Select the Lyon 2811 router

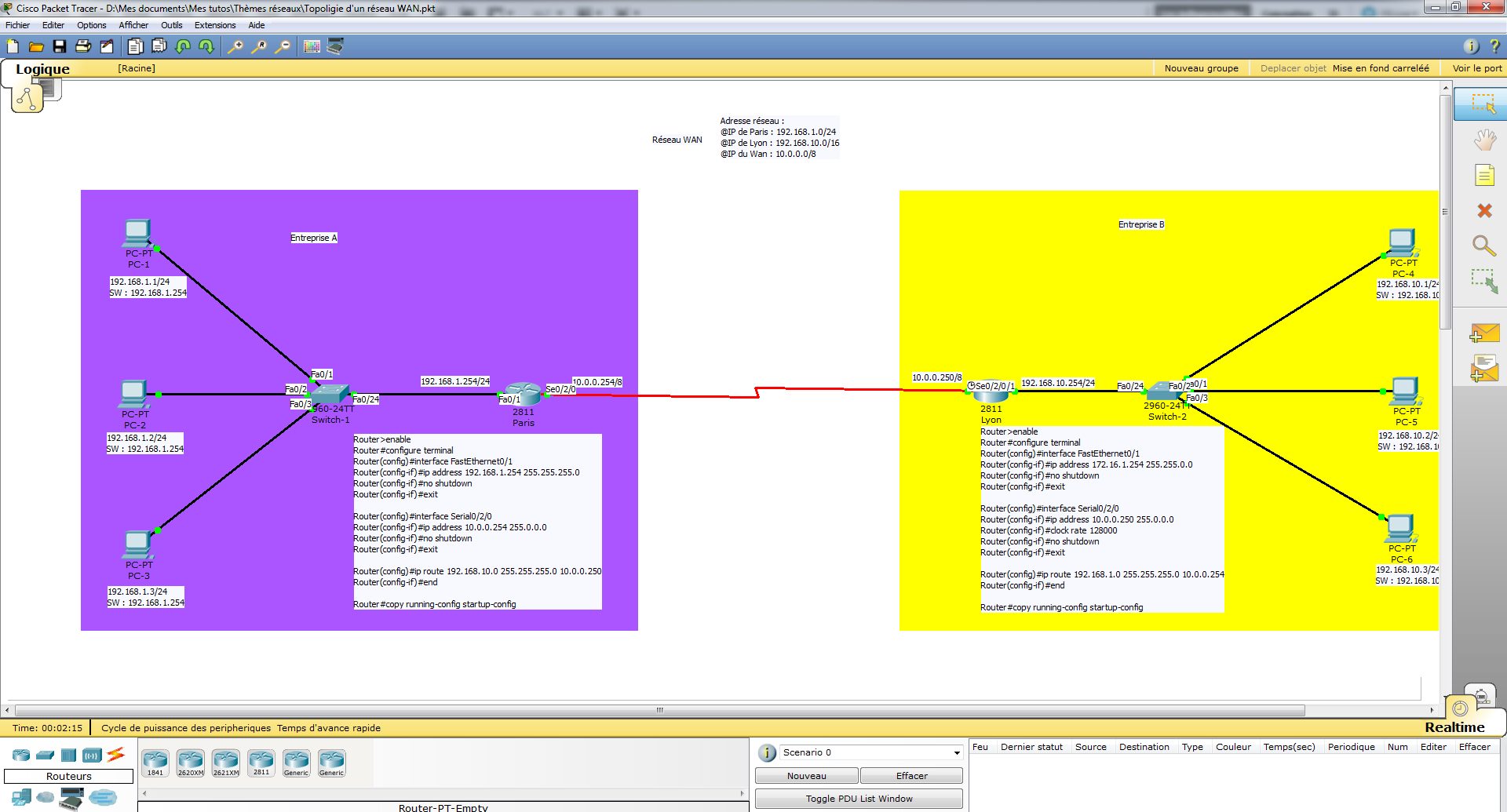(991, 391)
